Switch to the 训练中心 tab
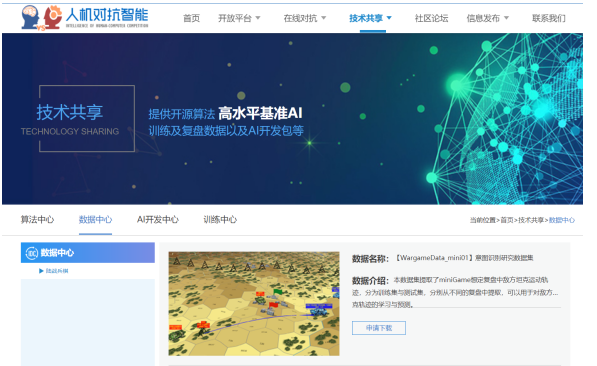The image size is (597, 366). coord(220,219)
